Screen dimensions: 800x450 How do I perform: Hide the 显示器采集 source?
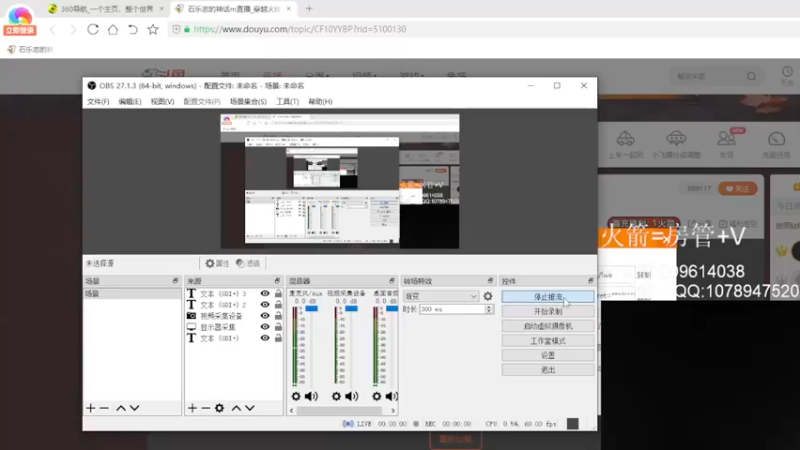tap(265, 327)
